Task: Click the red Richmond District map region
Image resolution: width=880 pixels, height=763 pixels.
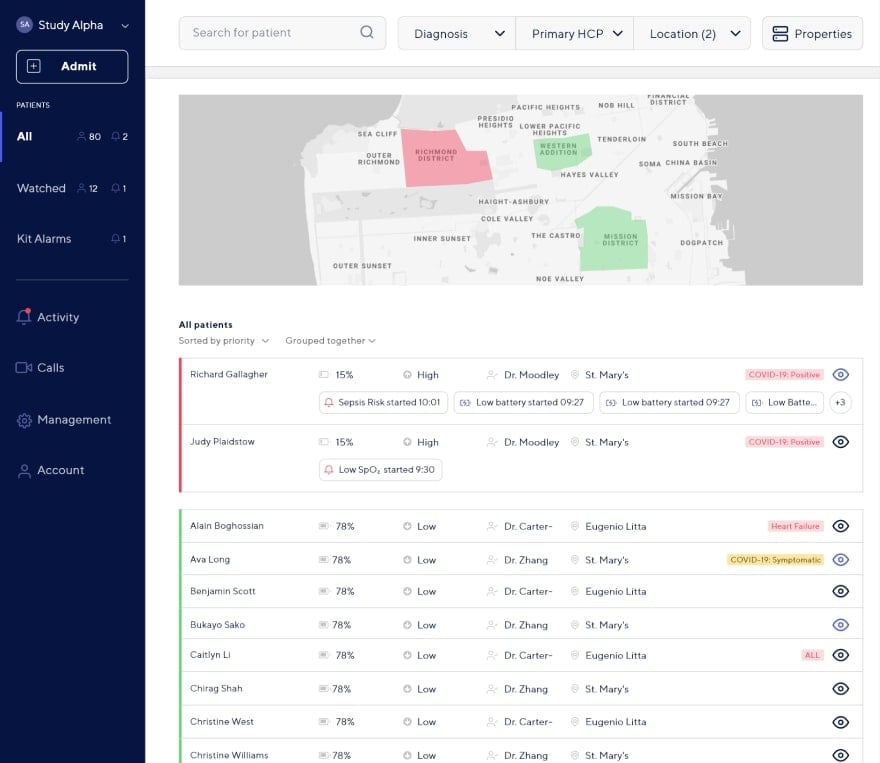Action: click(445, 158)
